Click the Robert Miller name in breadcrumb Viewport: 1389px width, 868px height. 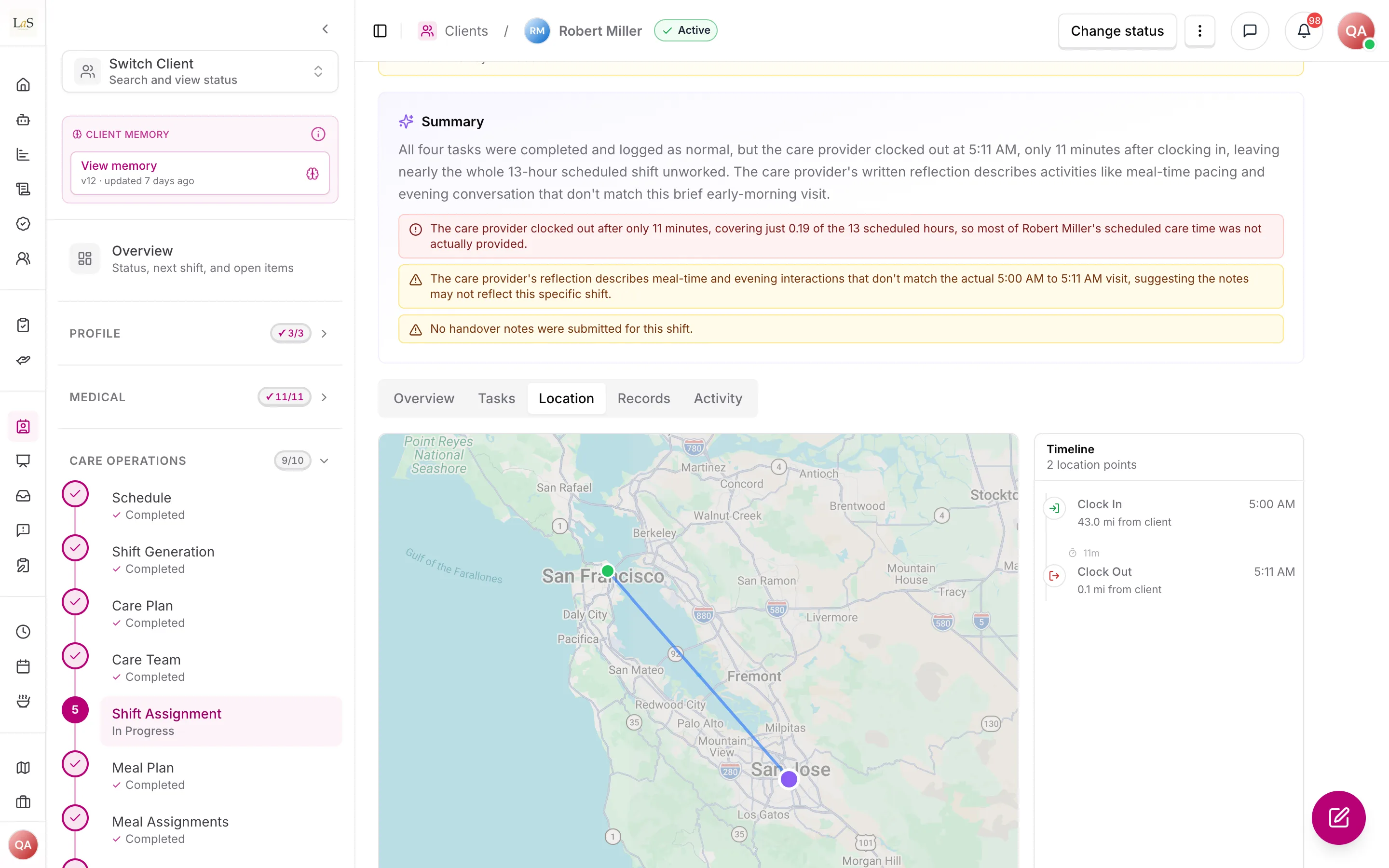(600, 31)
